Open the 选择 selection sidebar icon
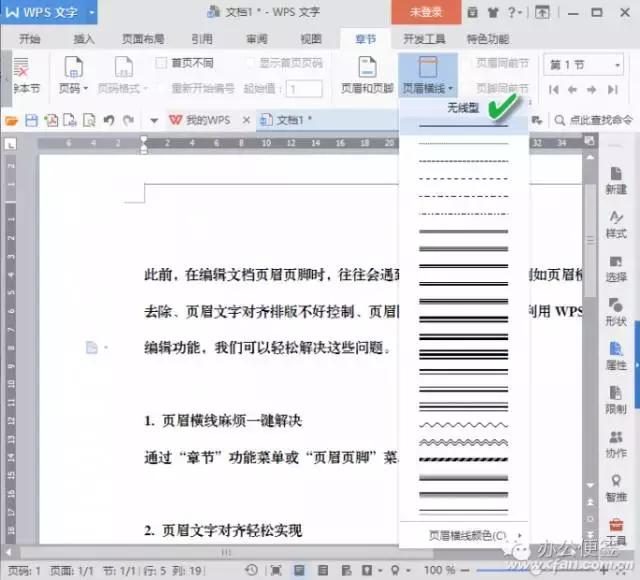Image resolution: width=640 pixels, height=580 pixels. [616, 268]
